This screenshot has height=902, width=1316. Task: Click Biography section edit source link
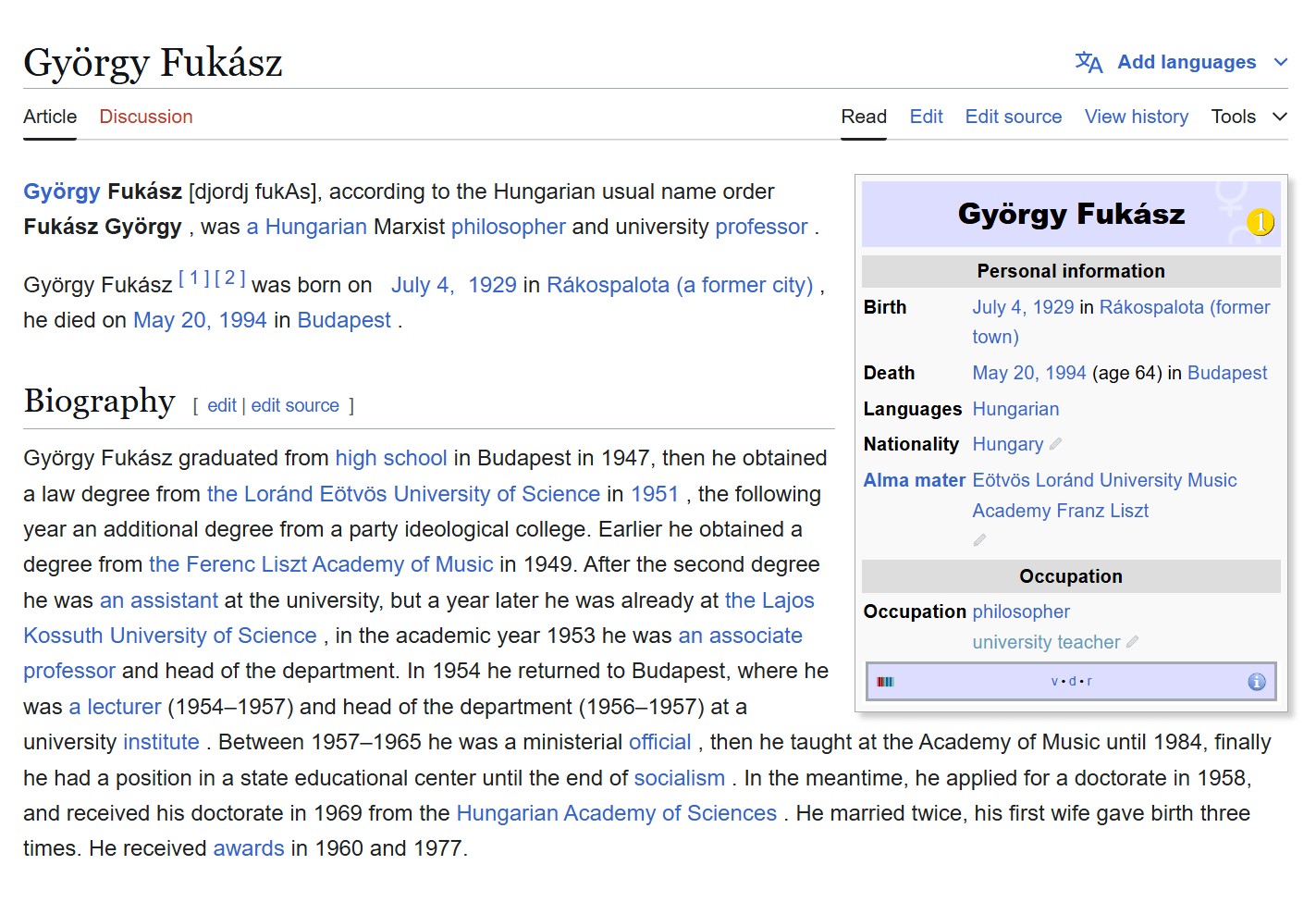pos(295,405)
